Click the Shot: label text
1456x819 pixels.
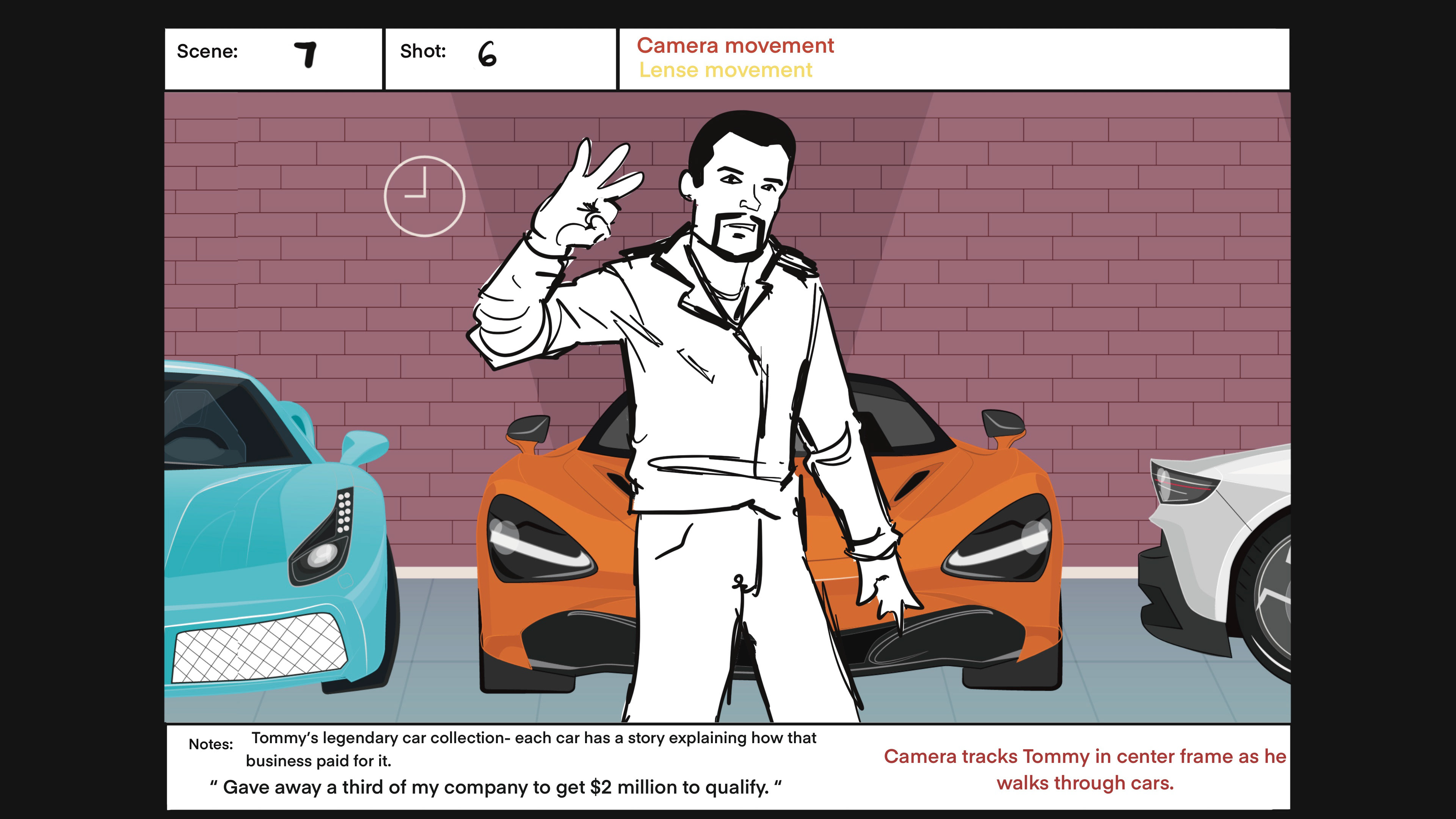tap(423, 52)
